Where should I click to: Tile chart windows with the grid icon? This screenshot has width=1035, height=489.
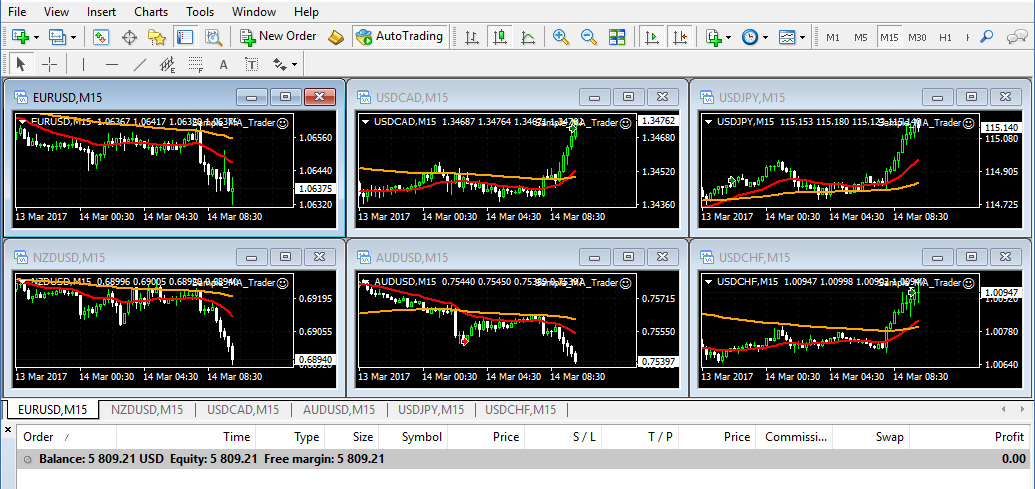click(617, 37)
